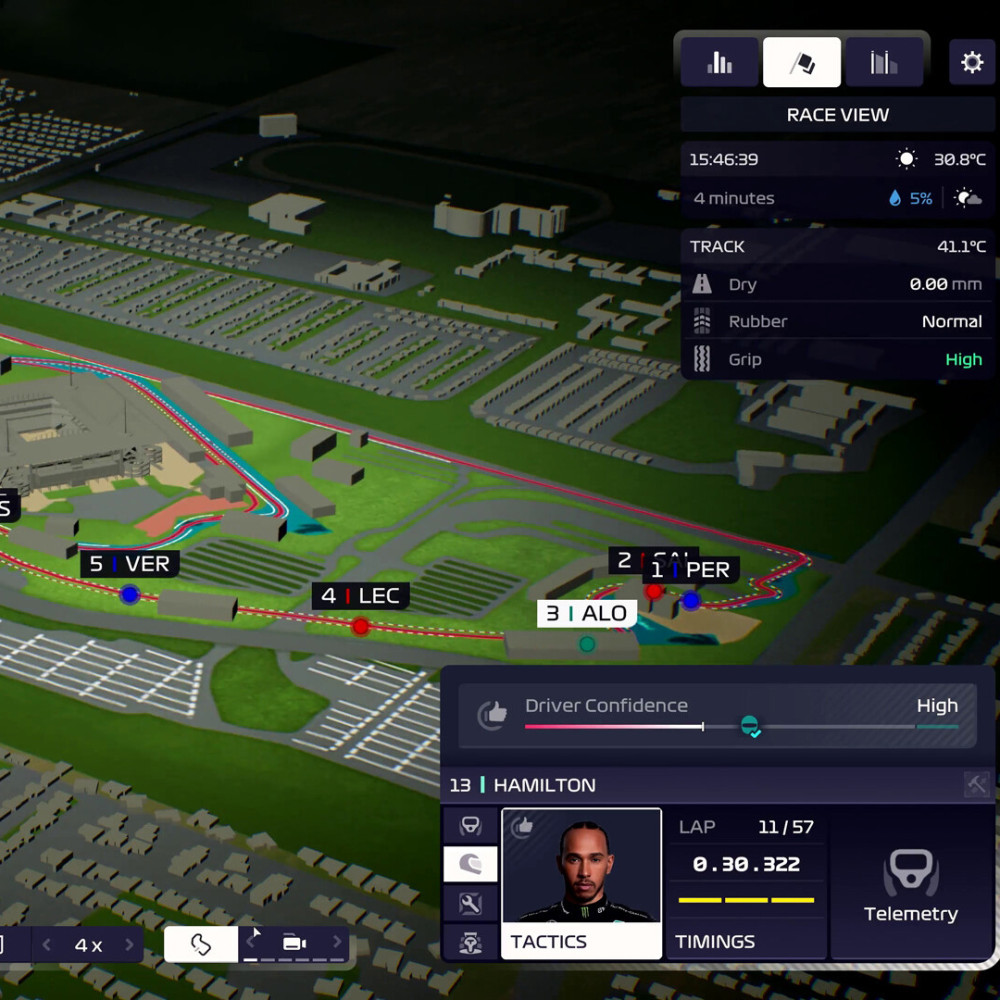Select the race flag view tab
Image resolution: width=1000 pixels, height=1000 pixels.
pos(802,62)
